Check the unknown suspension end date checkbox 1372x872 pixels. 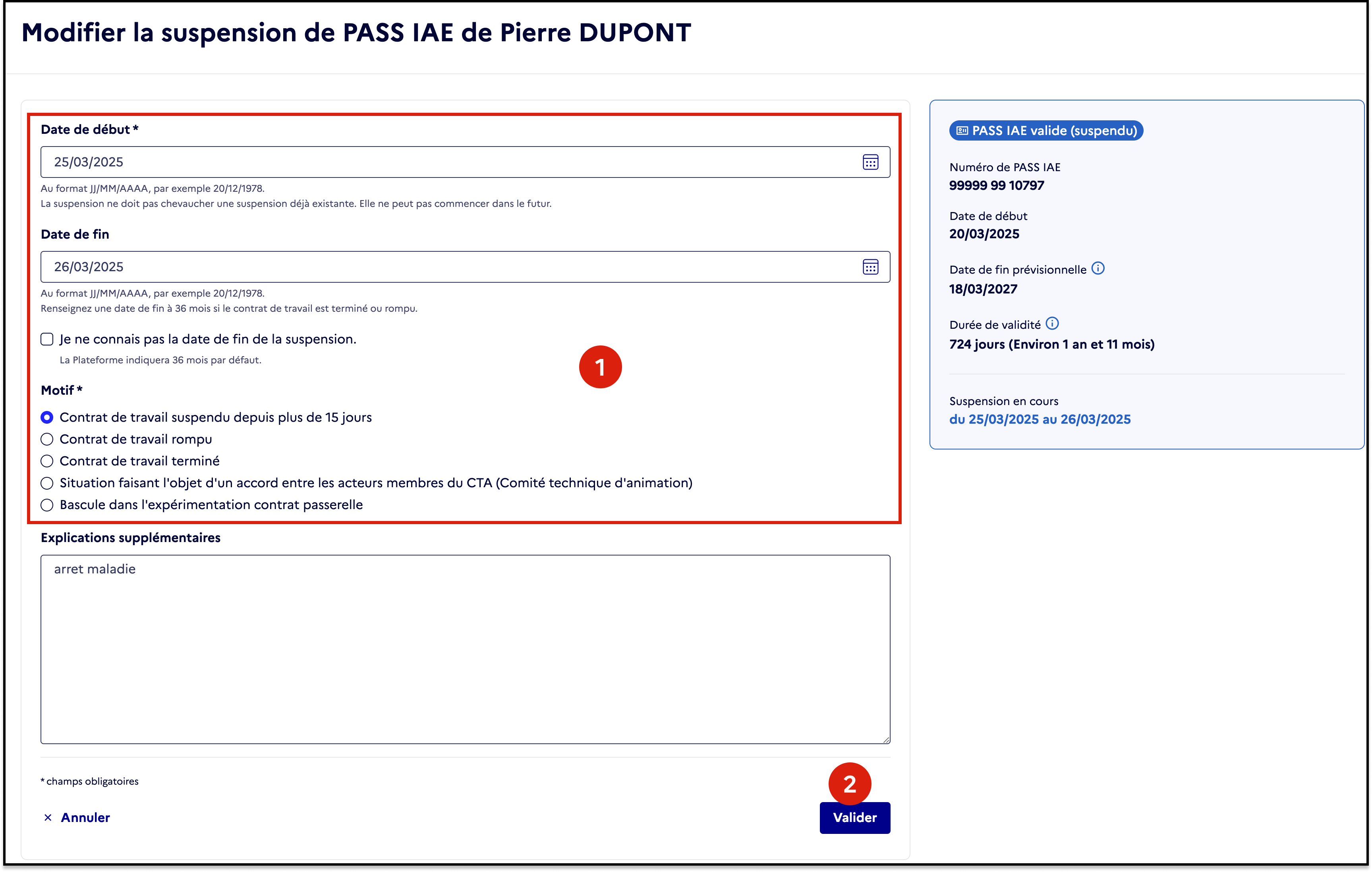coord(47,340)
